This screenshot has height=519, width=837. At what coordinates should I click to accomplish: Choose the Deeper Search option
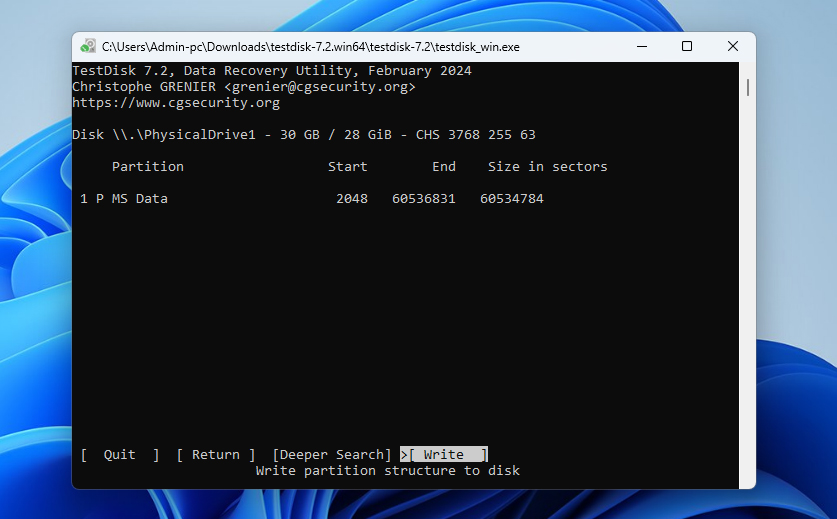[332, 454]
